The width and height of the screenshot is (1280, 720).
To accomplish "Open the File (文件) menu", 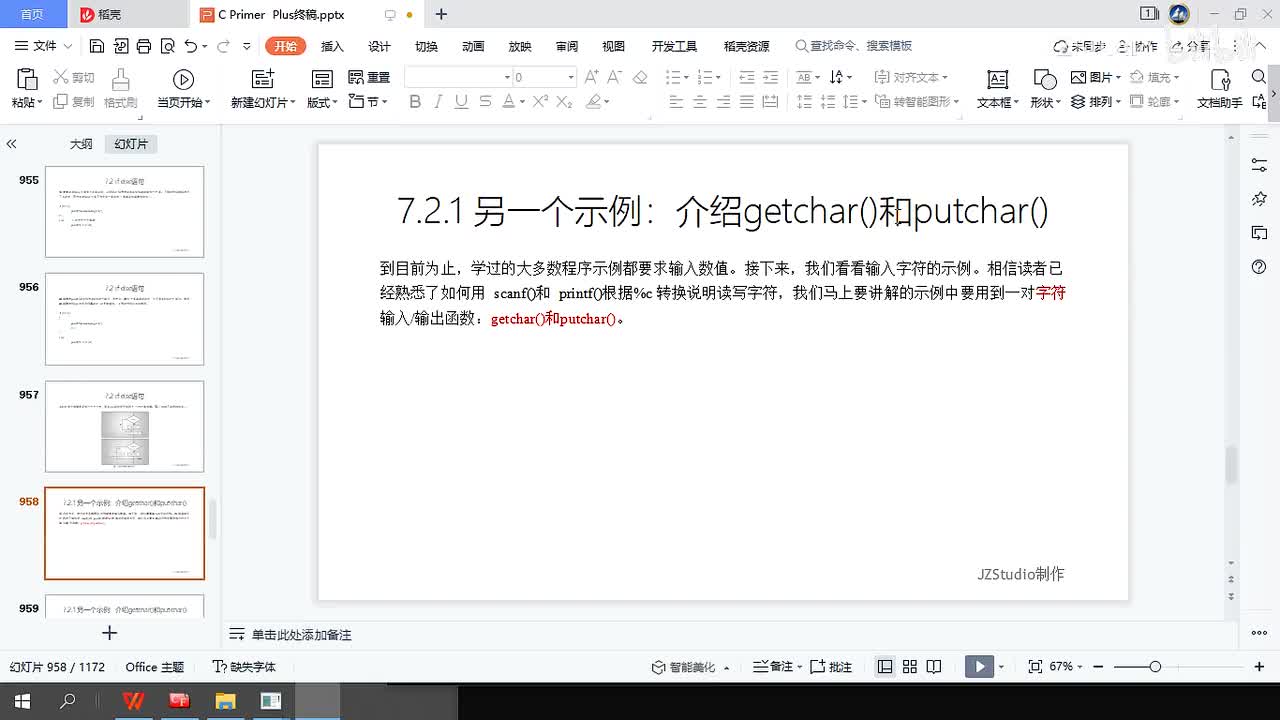I will [44, 46].
